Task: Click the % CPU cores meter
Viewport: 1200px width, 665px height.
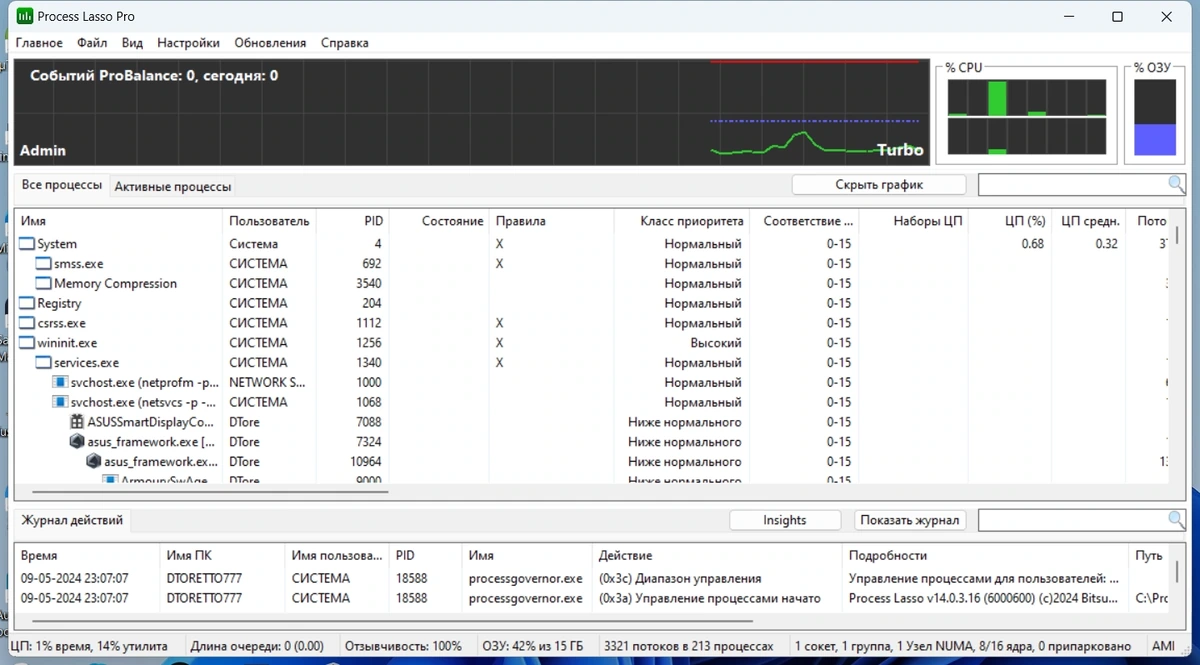Action: (1027, 116)
